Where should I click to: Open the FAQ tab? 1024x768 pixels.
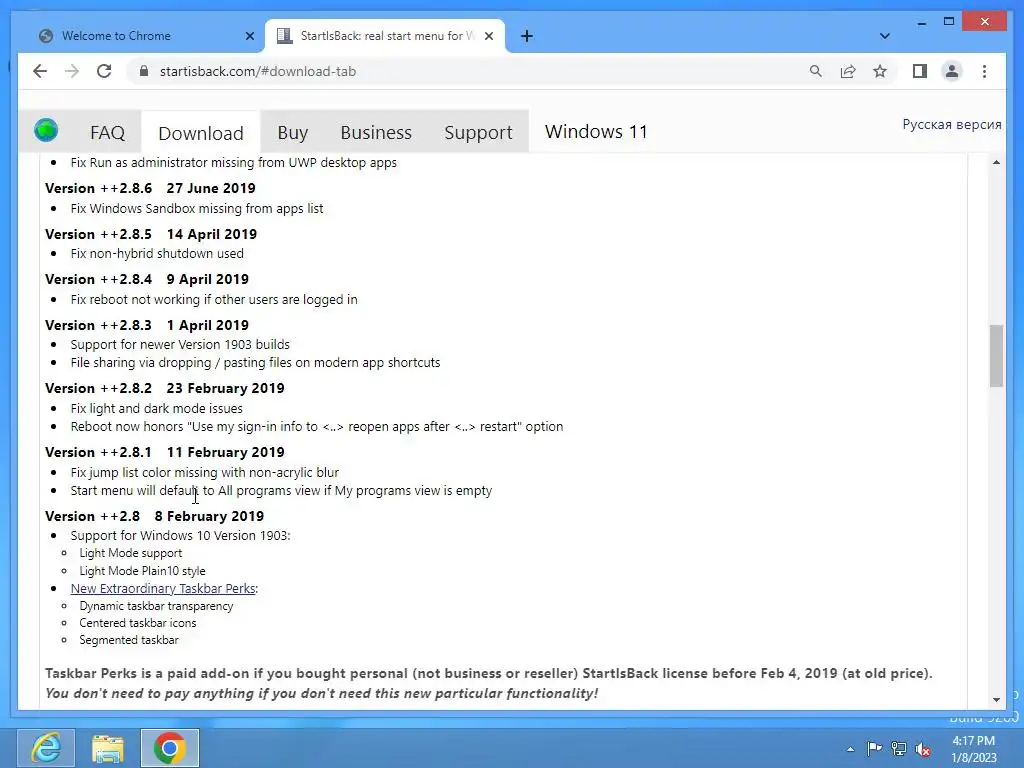pyautogui.click(x=107, y=133)
